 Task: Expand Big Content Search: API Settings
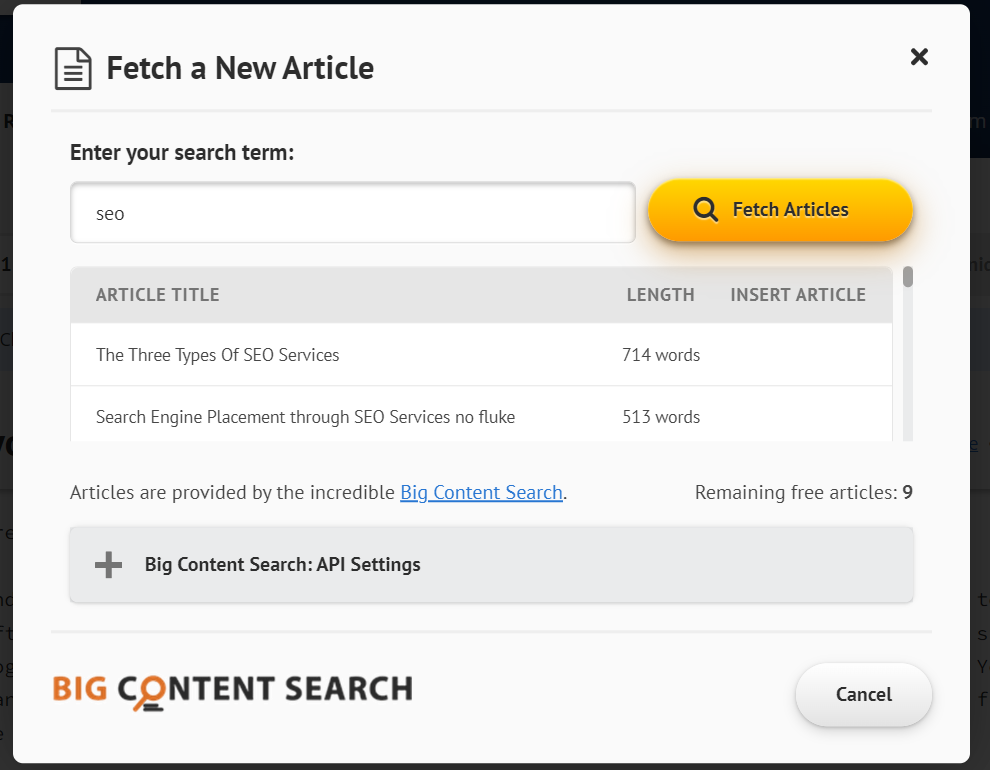pyautogui.click(x=491, y=564)
